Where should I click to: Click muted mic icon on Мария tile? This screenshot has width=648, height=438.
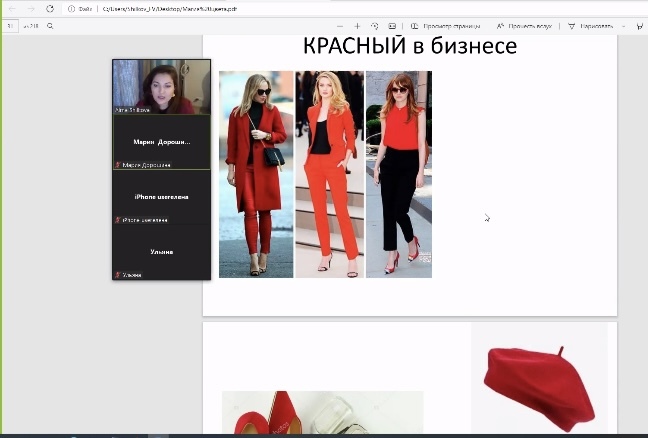(x=118, y=165)
